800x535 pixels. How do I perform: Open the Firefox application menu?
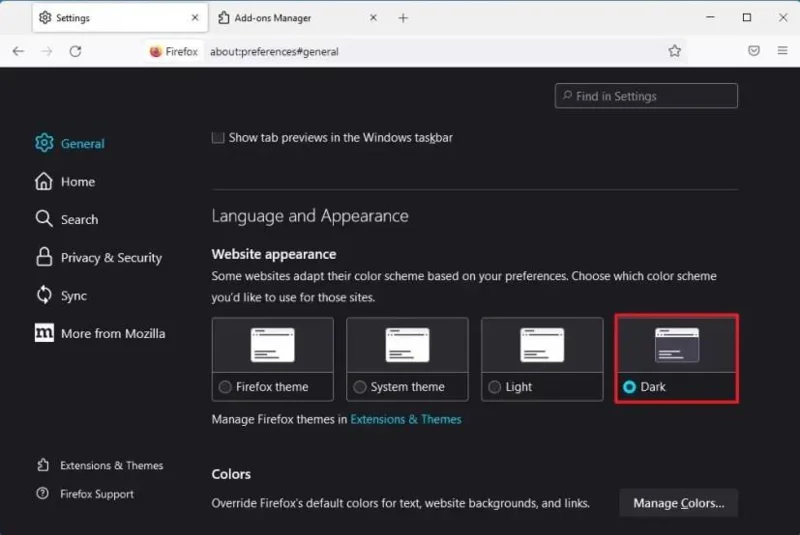pyautogui.click(x=782, y=50)
